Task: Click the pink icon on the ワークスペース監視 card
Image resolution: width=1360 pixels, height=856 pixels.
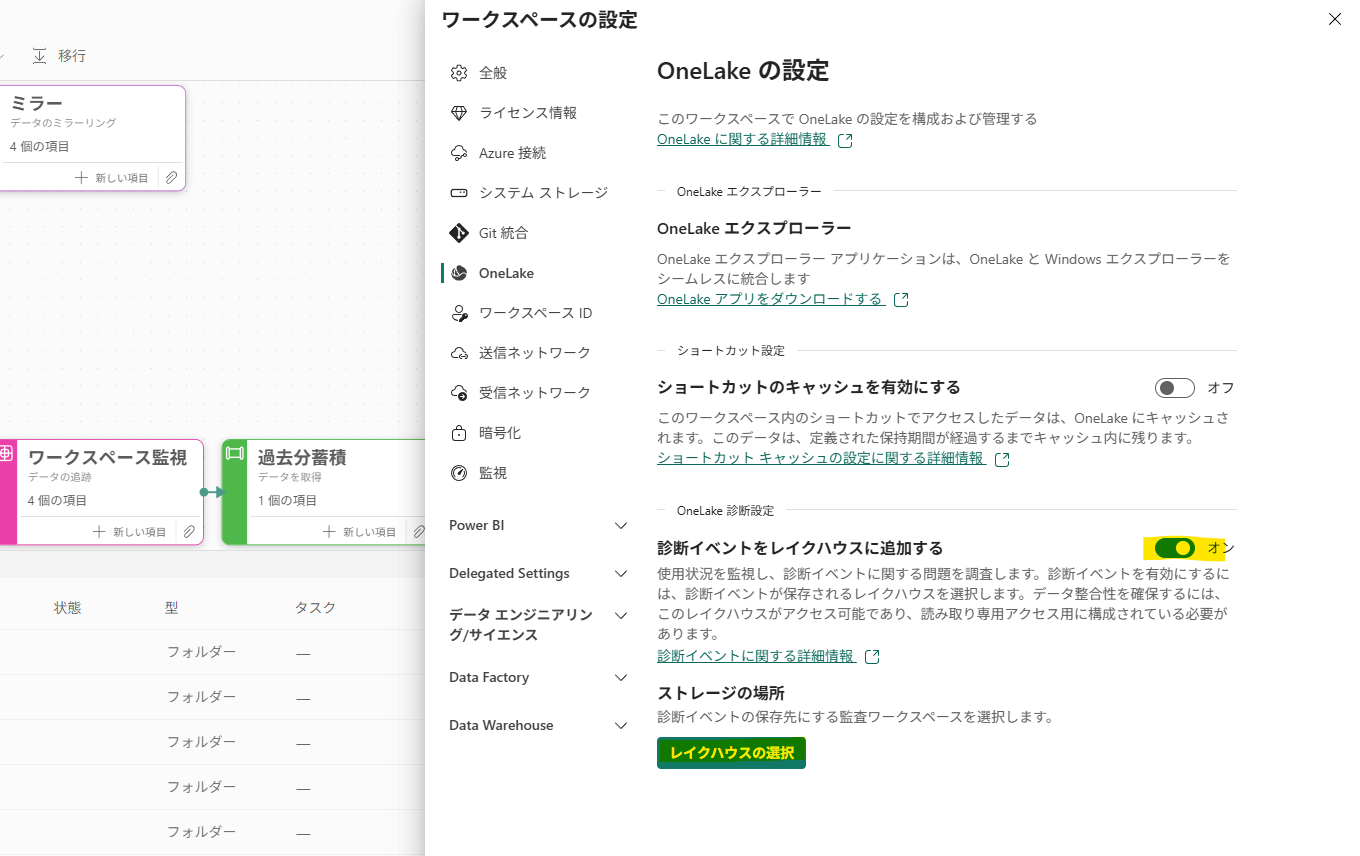Action: (x=6, y=453)
